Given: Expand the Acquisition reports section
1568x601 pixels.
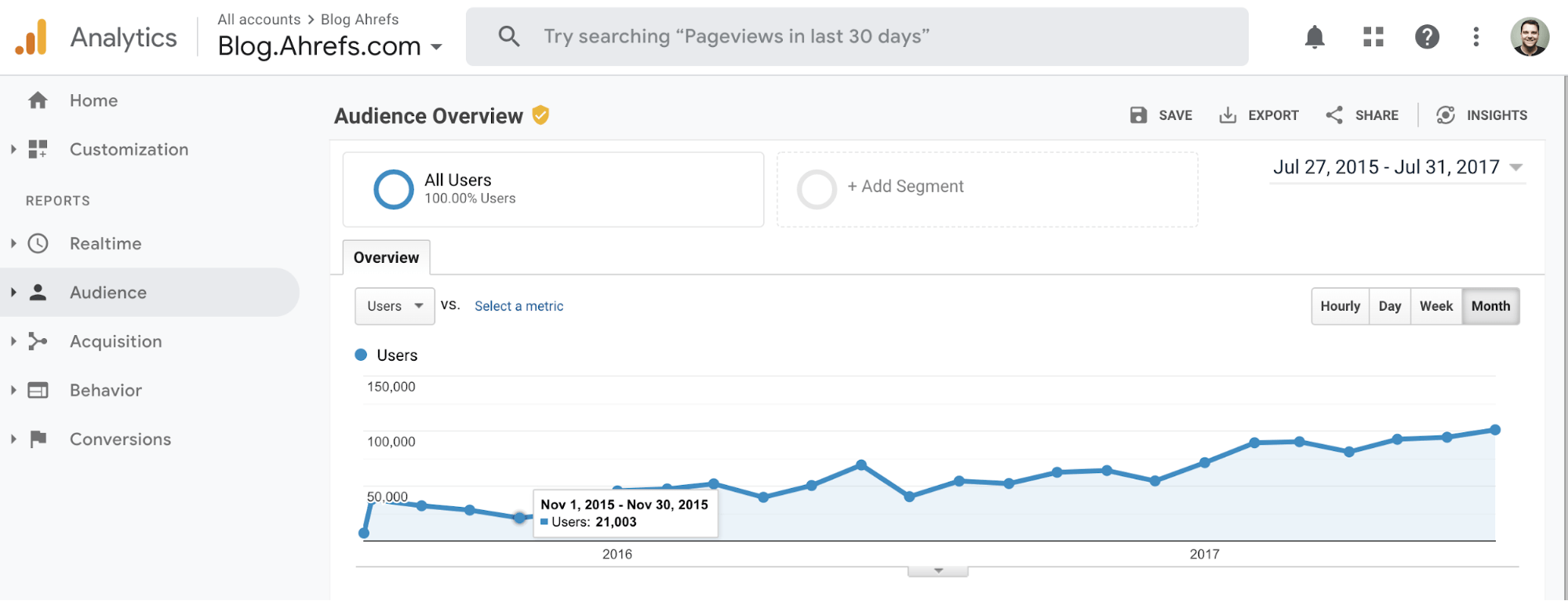Looking at the screenshot, I should (x=115, y=341).
